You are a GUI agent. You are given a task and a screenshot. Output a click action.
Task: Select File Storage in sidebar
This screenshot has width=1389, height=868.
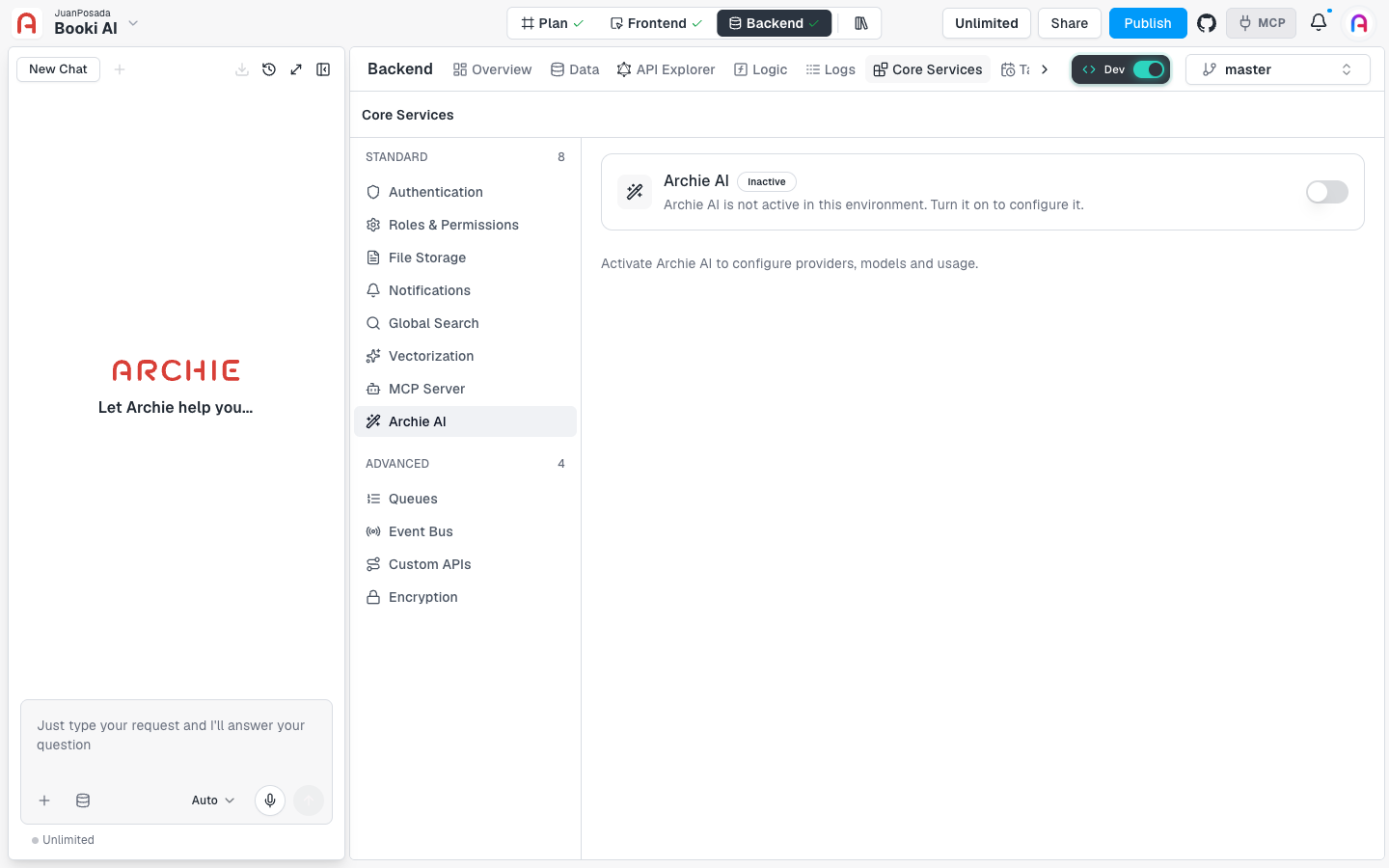point(465,258)
